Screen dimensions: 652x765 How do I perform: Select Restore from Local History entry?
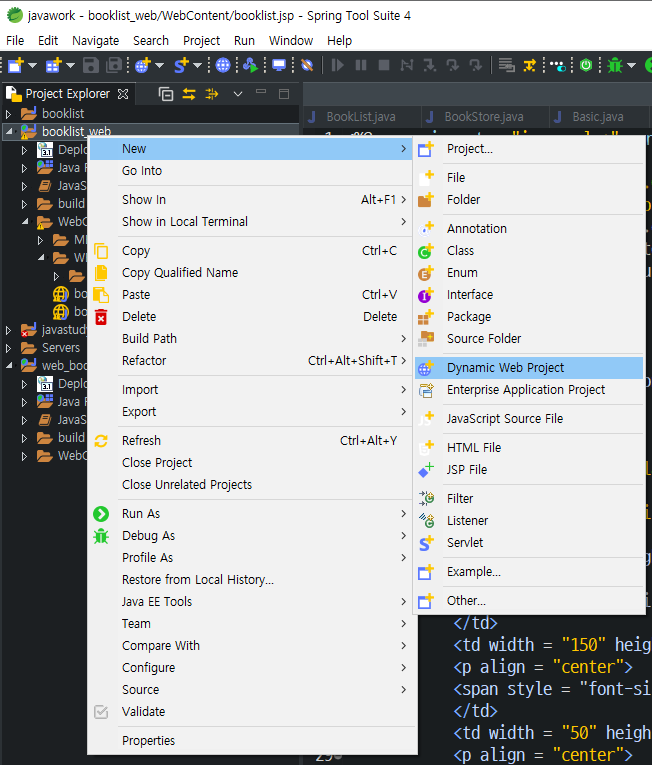253,580
